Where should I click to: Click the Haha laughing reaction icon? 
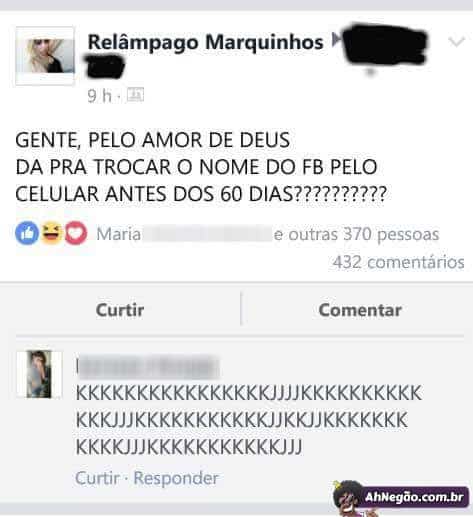(x=51, y=233)
